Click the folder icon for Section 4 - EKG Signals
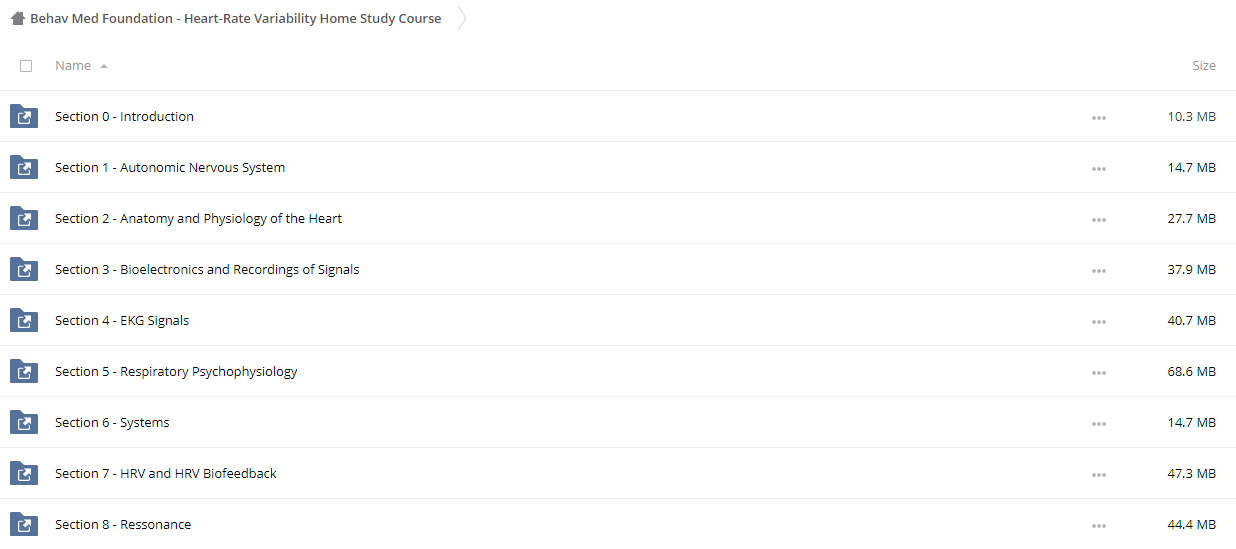 (x=24, y=321)
